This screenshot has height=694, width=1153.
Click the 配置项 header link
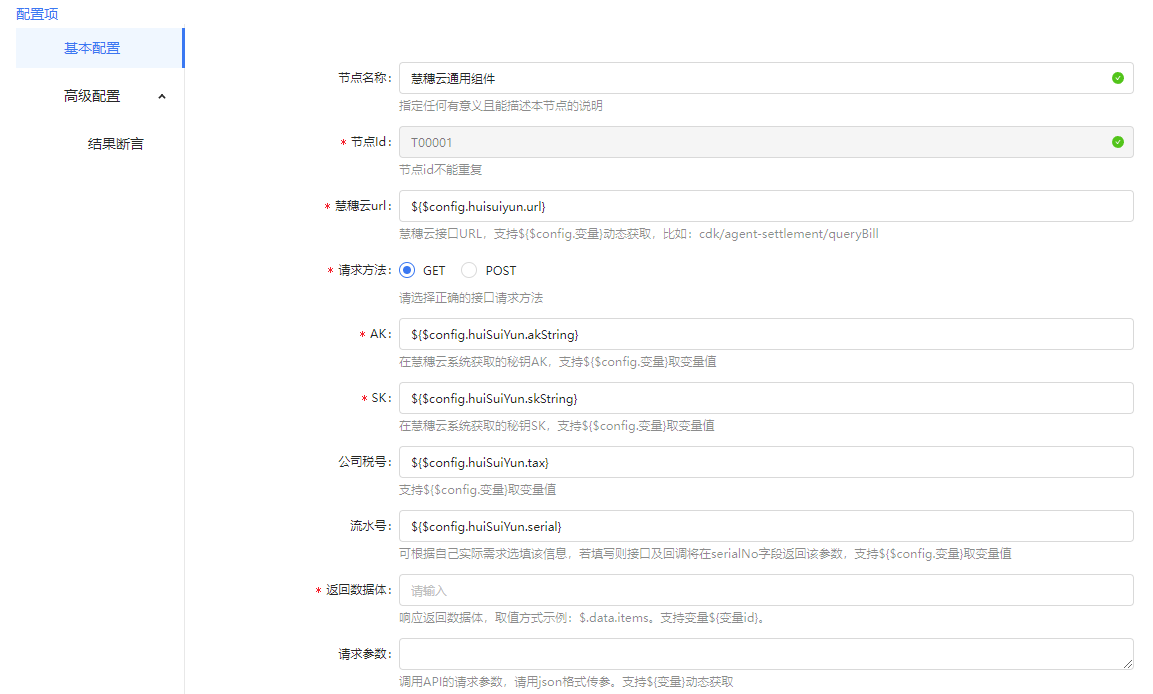(37, 13)
